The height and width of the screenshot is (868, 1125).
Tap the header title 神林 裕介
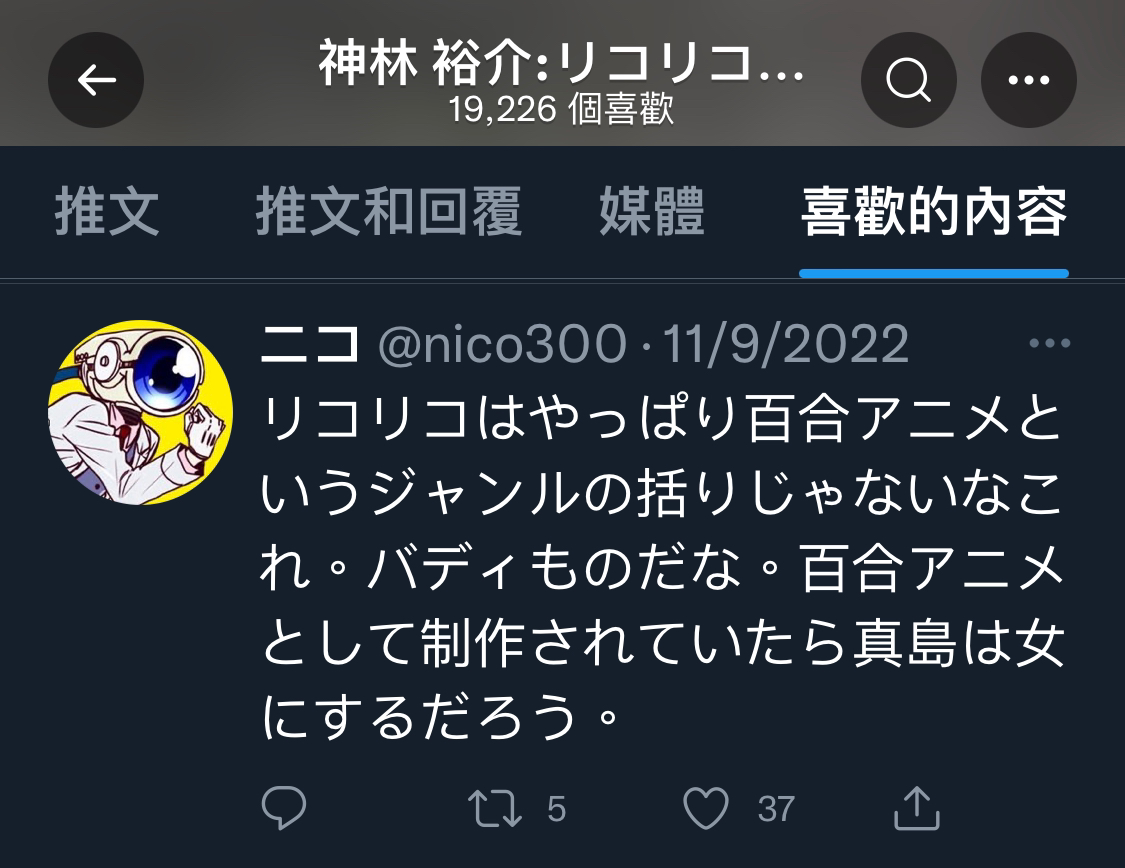[562, 63]
